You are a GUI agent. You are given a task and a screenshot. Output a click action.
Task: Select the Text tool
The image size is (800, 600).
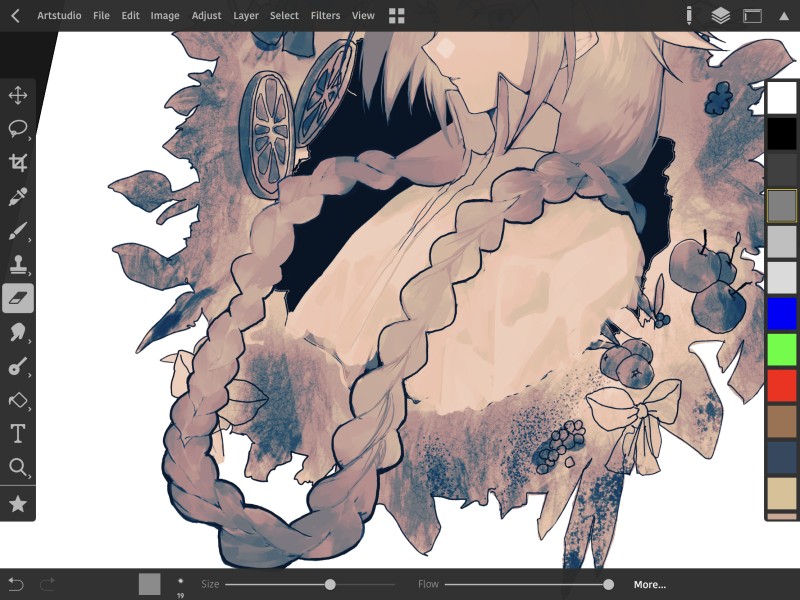pyautogui.click(x=18, y=434)
